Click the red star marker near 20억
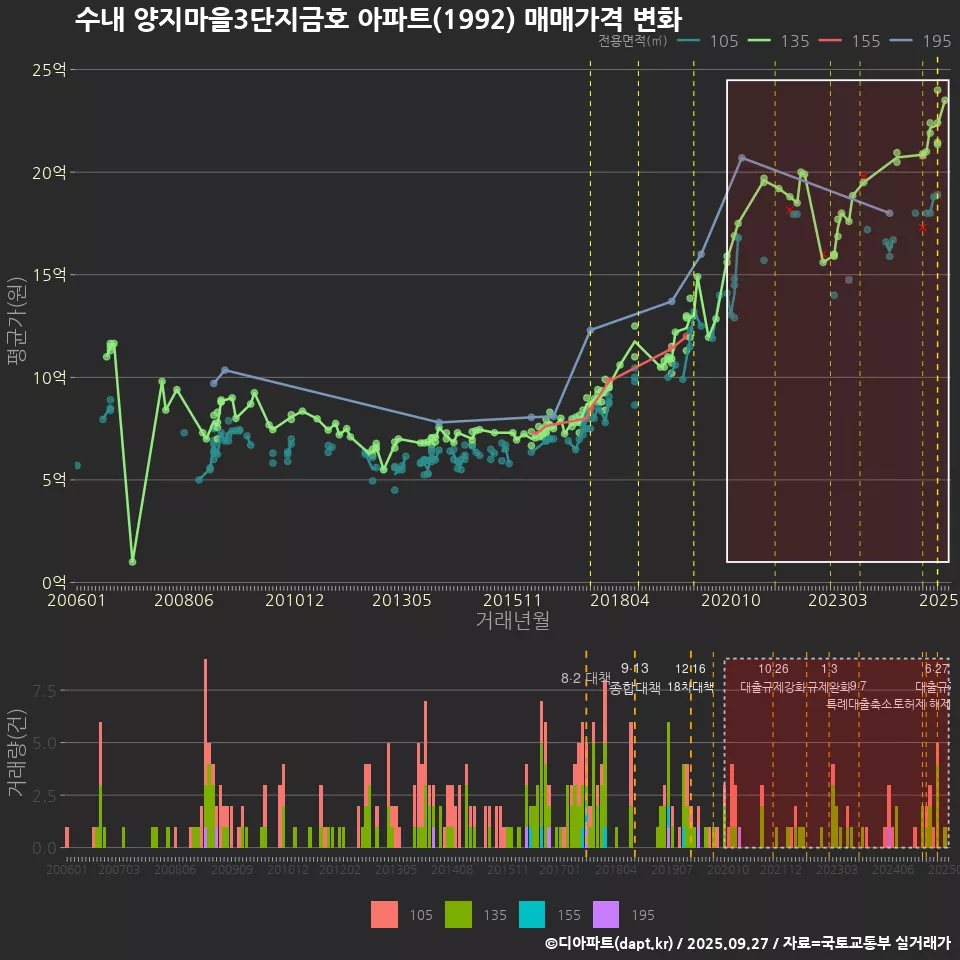Image resolution: width=960 pixels, height=960 pixels. [863, 175]
